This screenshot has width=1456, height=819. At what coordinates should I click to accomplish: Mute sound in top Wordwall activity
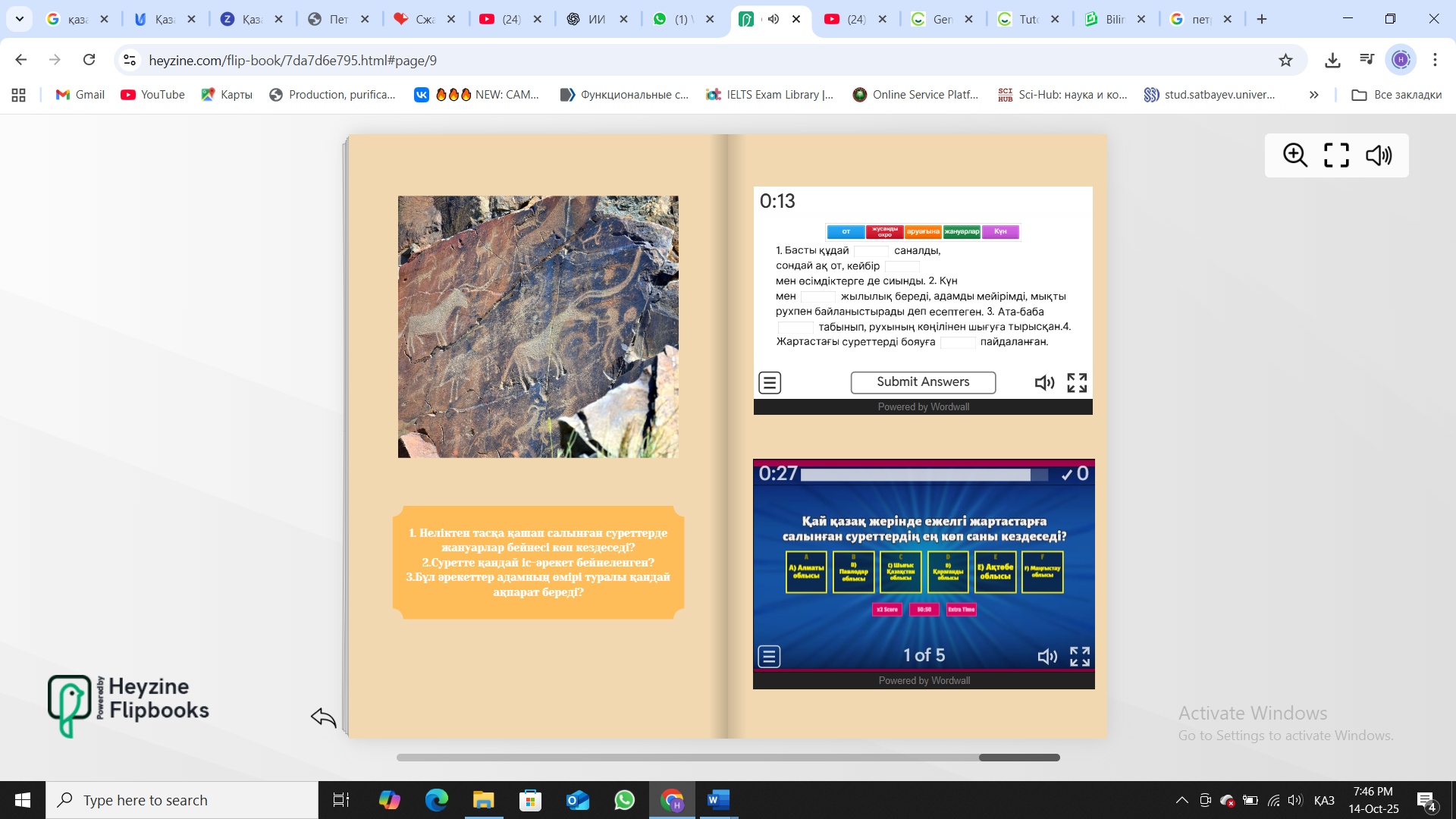[x=1044, y=383]
